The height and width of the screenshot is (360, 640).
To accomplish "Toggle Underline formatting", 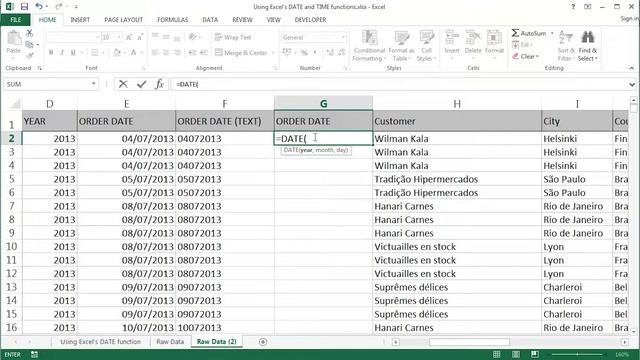I will click(x=73, y=53).
